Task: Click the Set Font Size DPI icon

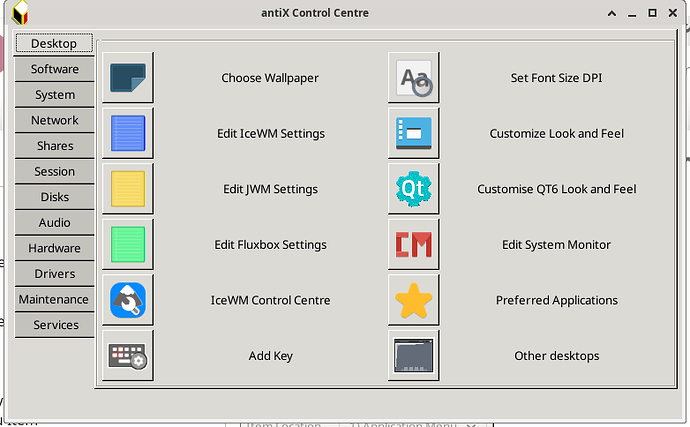Action: coord(414,77)
